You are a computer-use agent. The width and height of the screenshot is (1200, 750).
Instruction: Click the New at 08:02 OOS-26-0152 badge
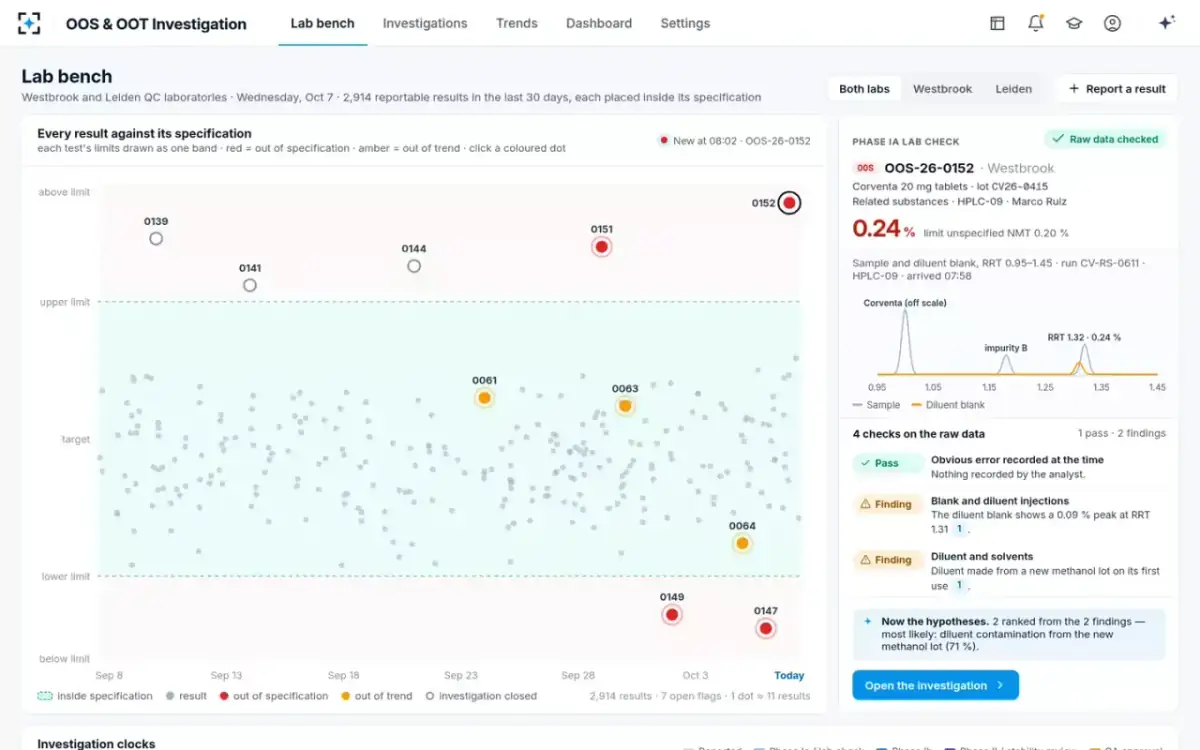(x=735, y=141)
